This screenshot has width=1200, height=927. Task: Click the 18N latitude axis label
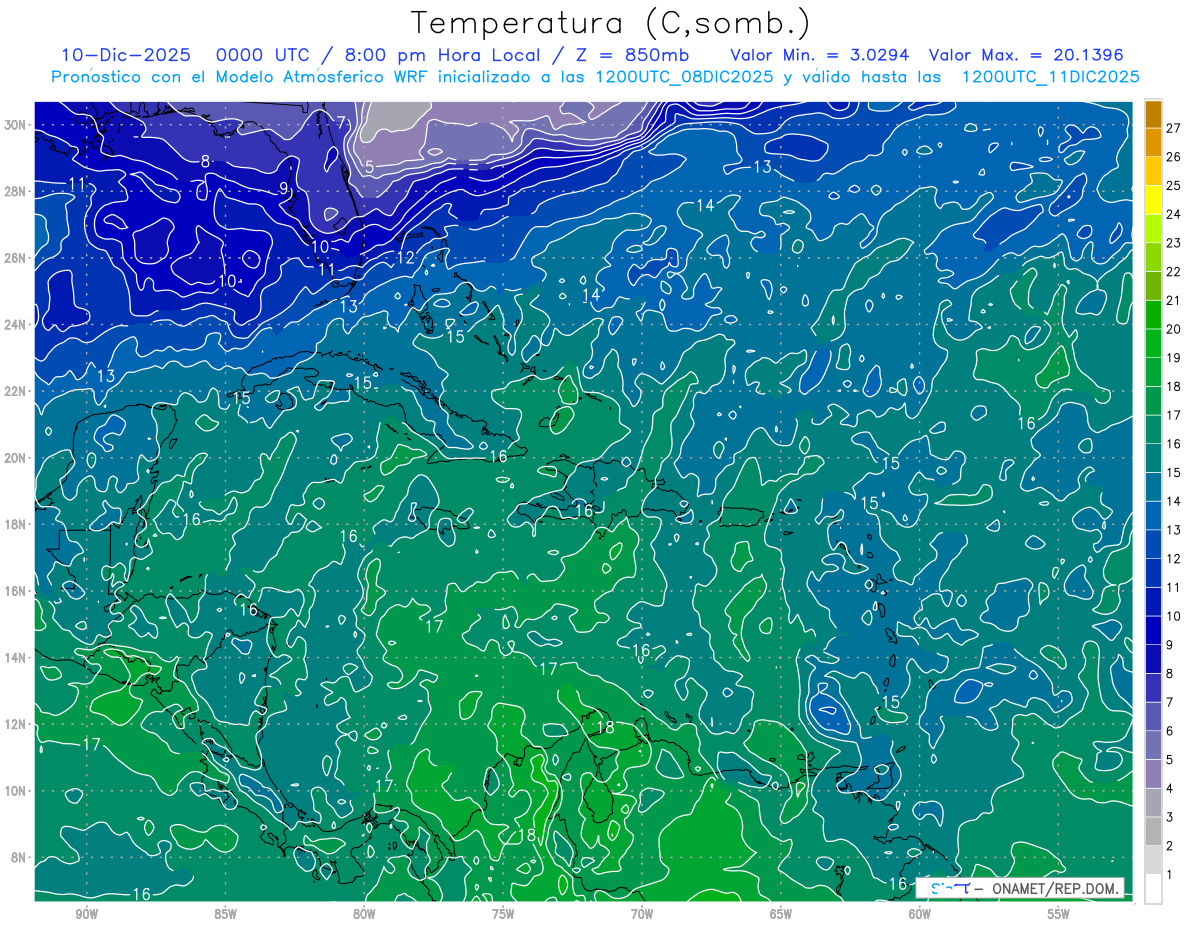(x=17, y=524)
